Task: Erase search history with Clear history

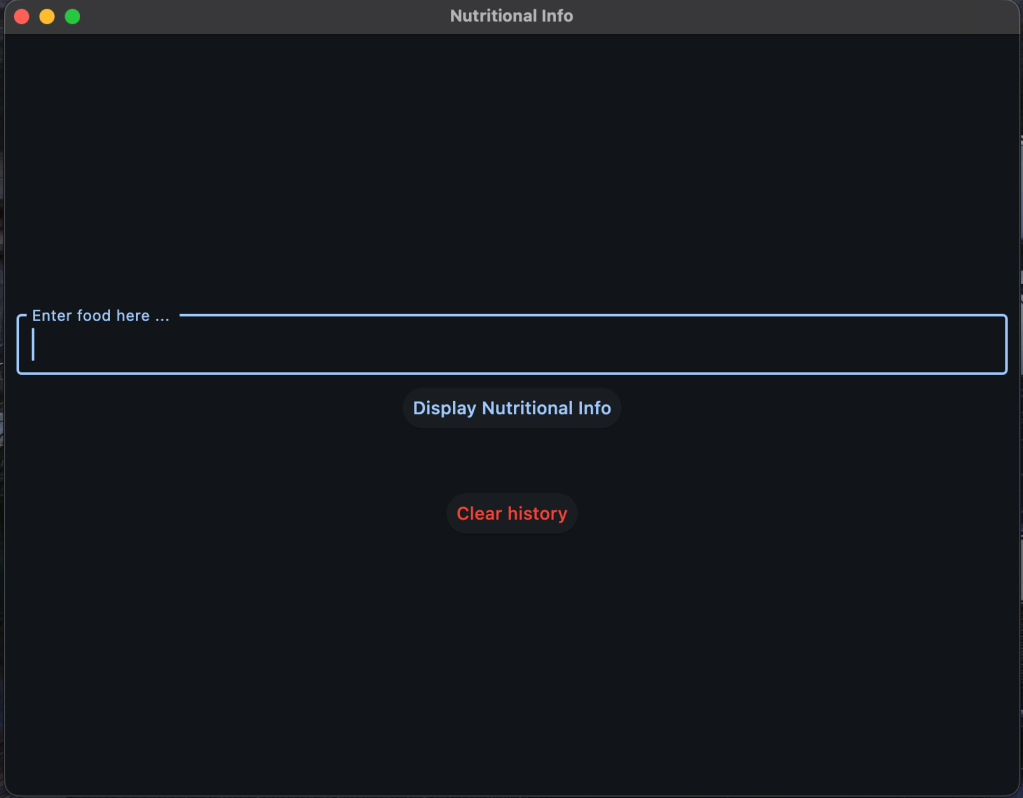Action: 511,513
